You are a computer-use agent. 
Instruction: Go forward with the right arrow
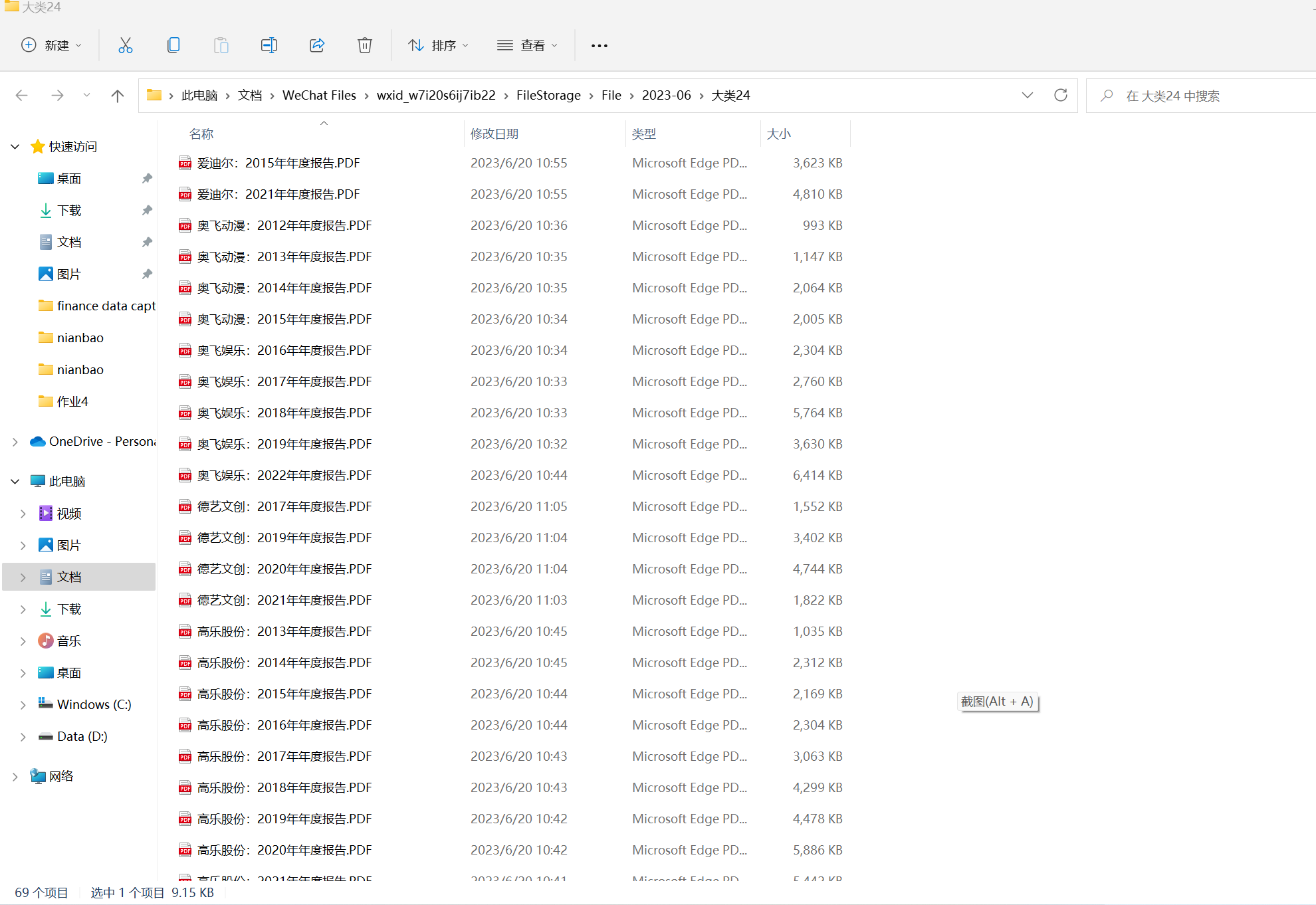(57, 96)
